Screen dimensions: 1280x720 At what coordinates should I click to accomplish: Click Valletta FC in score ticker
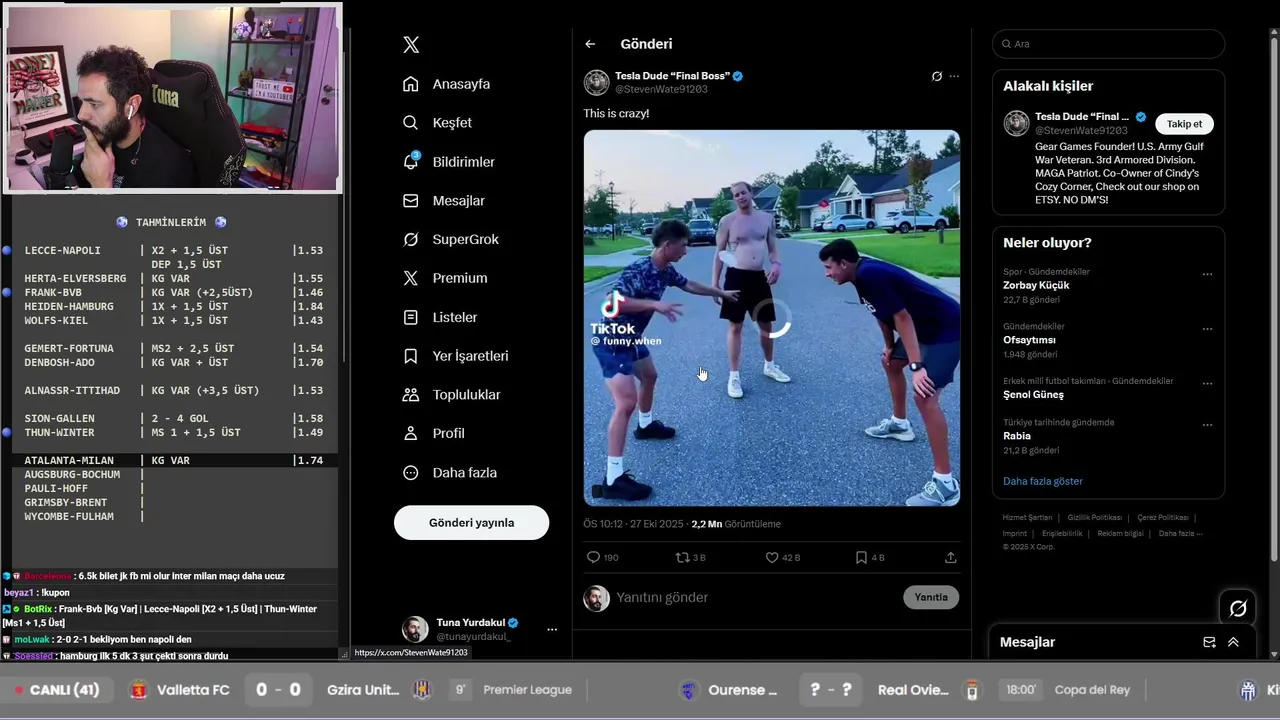click(x=193, y=690)
